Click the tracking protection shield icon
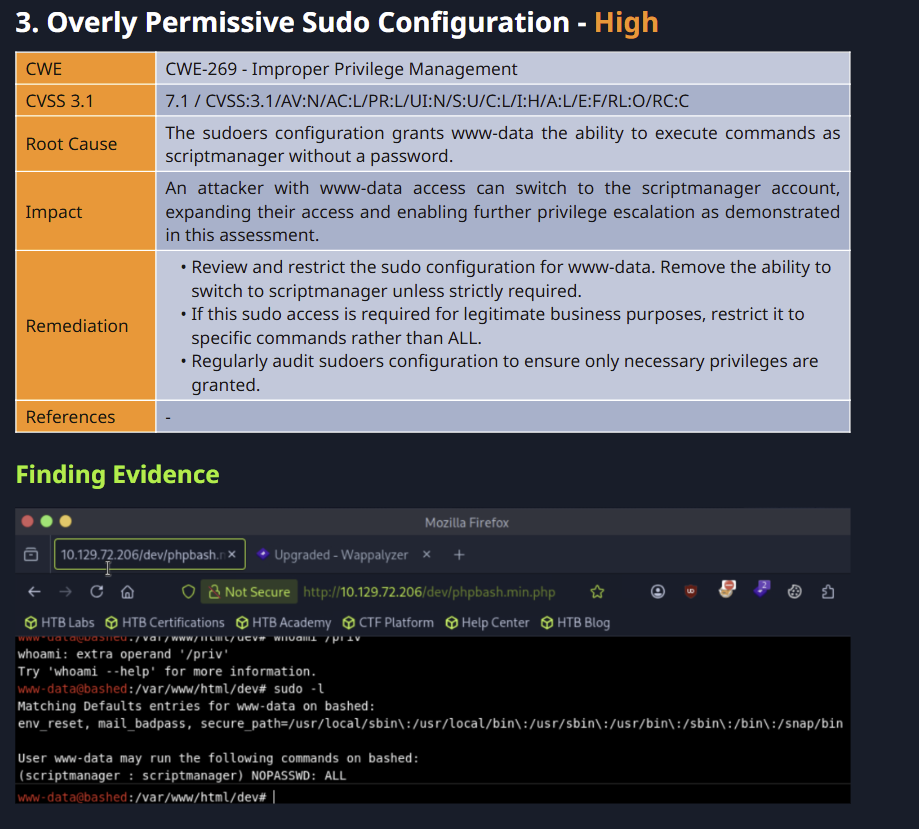 (188, 592)
